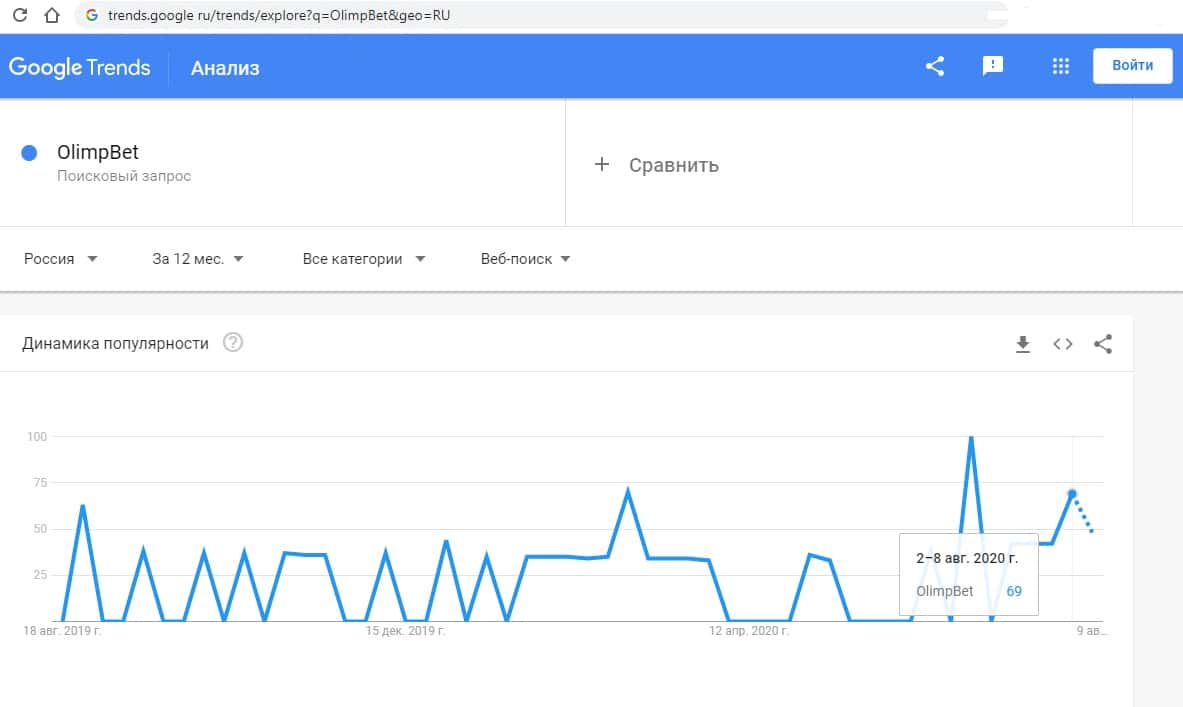Open the Все категории dropdown

coord(364,259)
